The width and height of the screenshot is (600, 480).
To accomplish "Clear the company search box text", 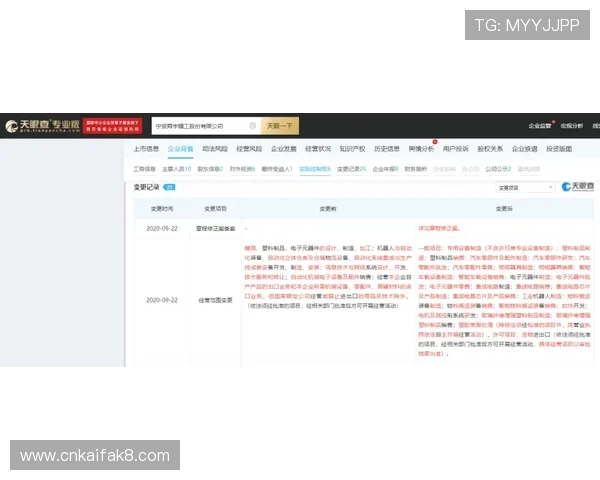I will coord(252,126).
